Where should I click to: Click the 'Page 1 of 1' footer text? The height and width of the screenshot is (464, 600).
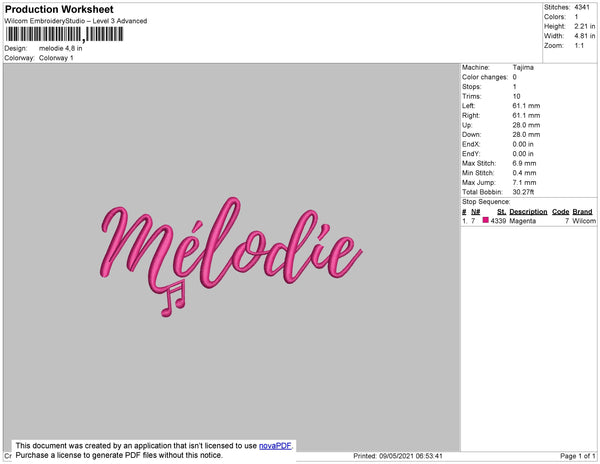pos(577,456)
